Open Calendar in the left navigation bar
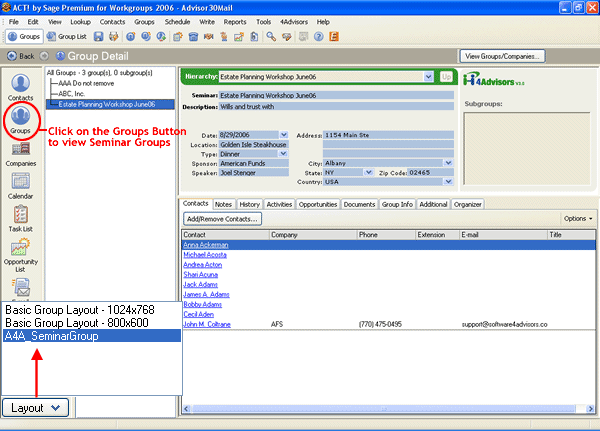Screen dimensions: 600x431 [x=21, y=186]
